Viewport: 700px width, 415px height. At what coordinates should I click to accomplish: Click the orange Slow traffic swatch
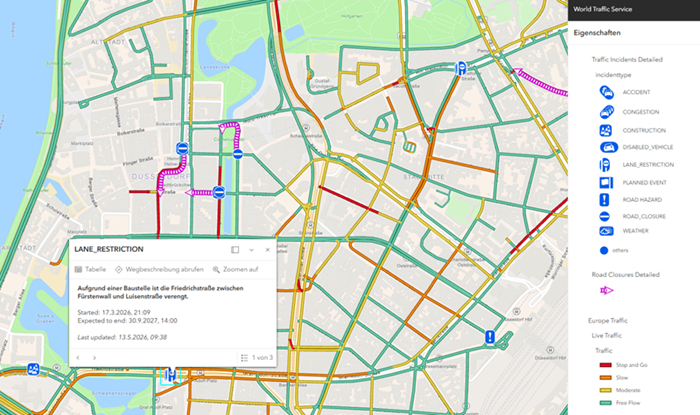pos(605,378)
